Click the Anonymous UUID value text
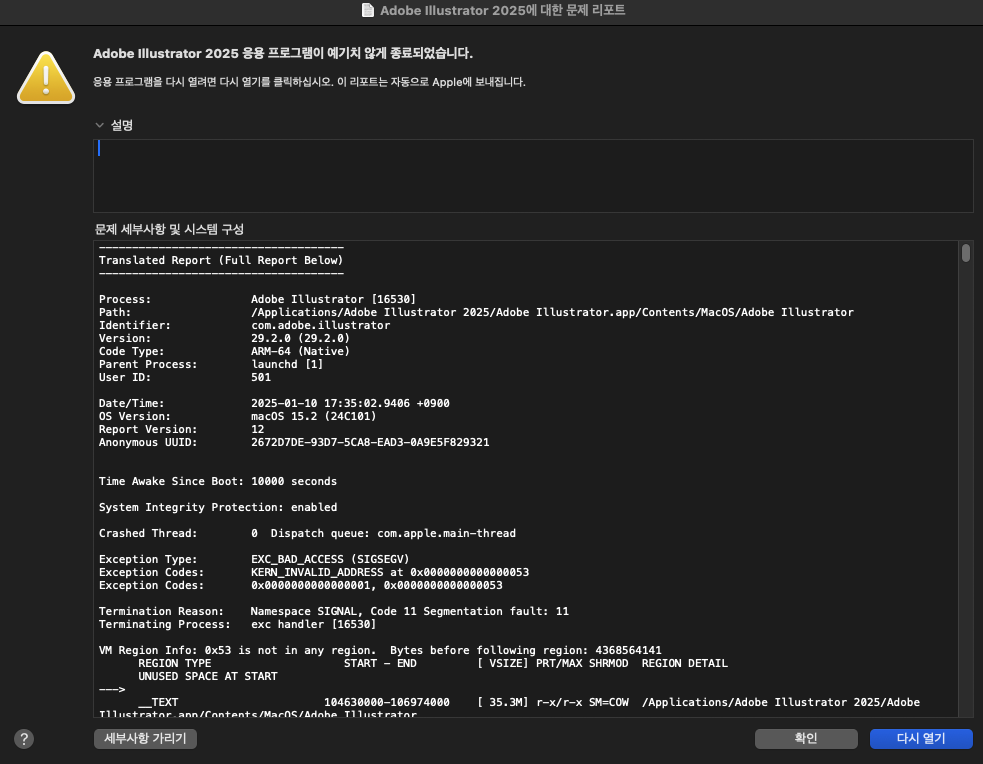 pos(370,442)
